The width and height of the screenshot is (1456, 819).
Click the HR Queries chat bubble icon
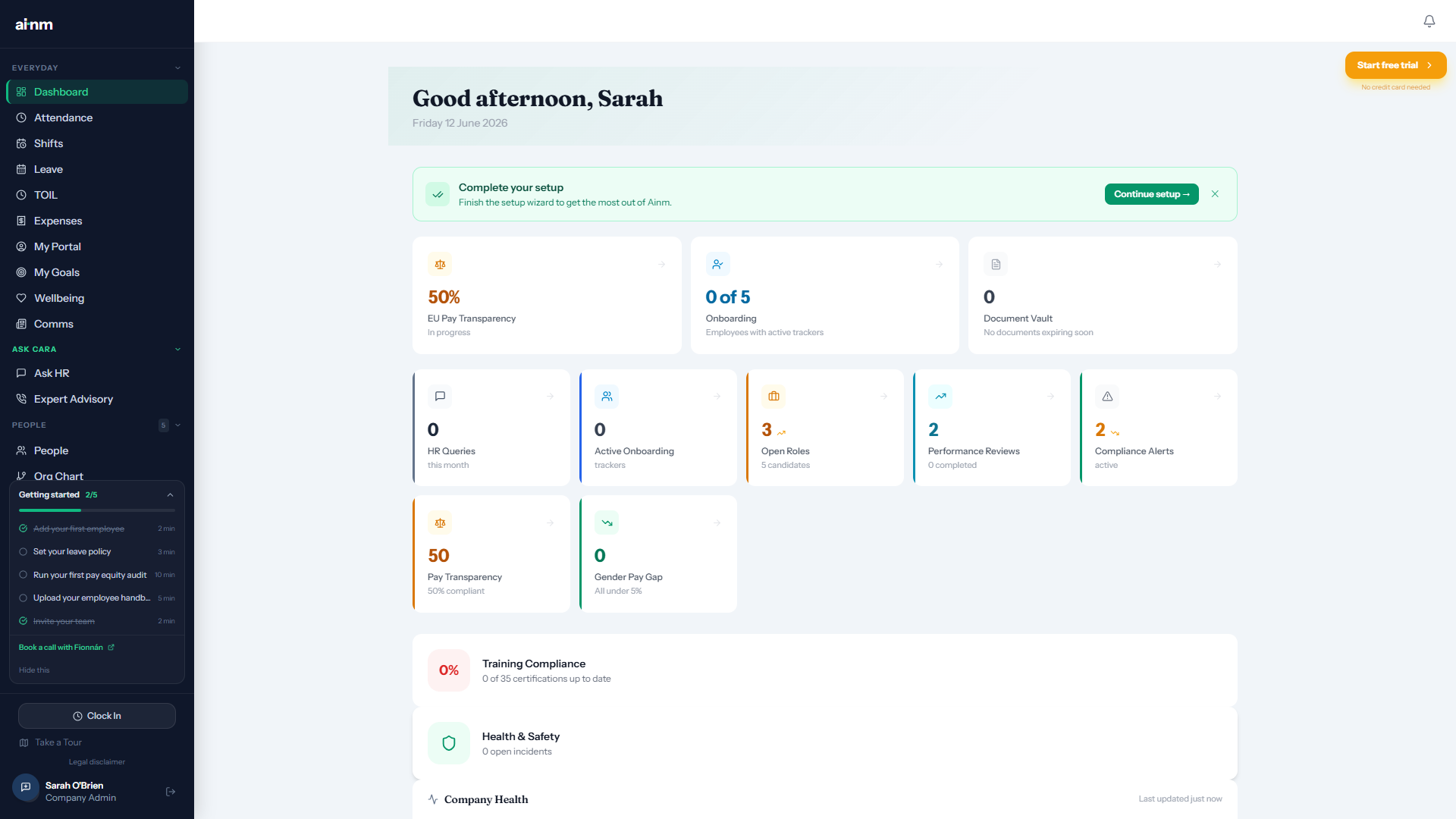[x=440, y=396]
